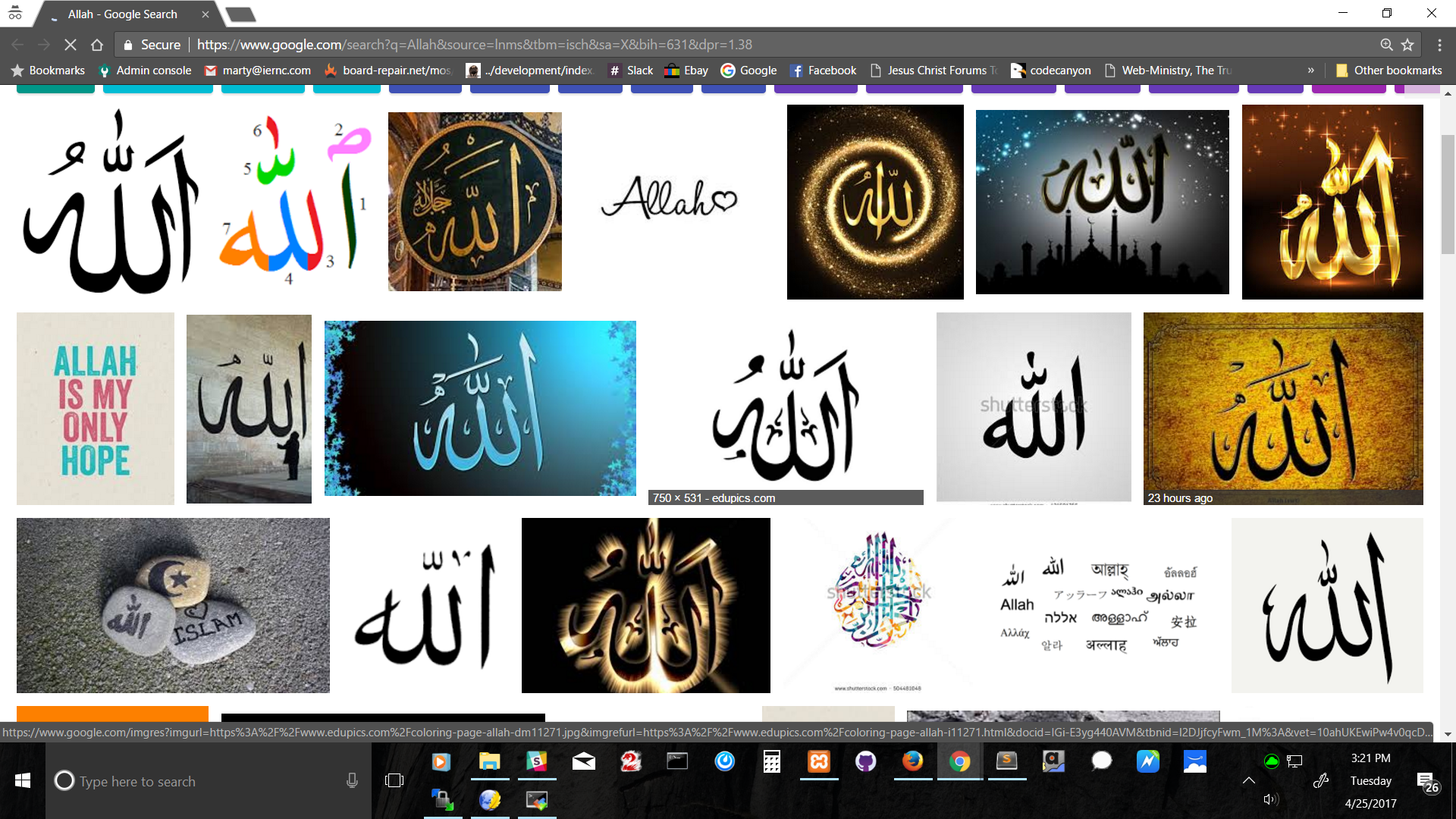The height and width of the screenshot is (819, 1456).
Task: Open Firefox from the taskbar
Action: (912, 761)
